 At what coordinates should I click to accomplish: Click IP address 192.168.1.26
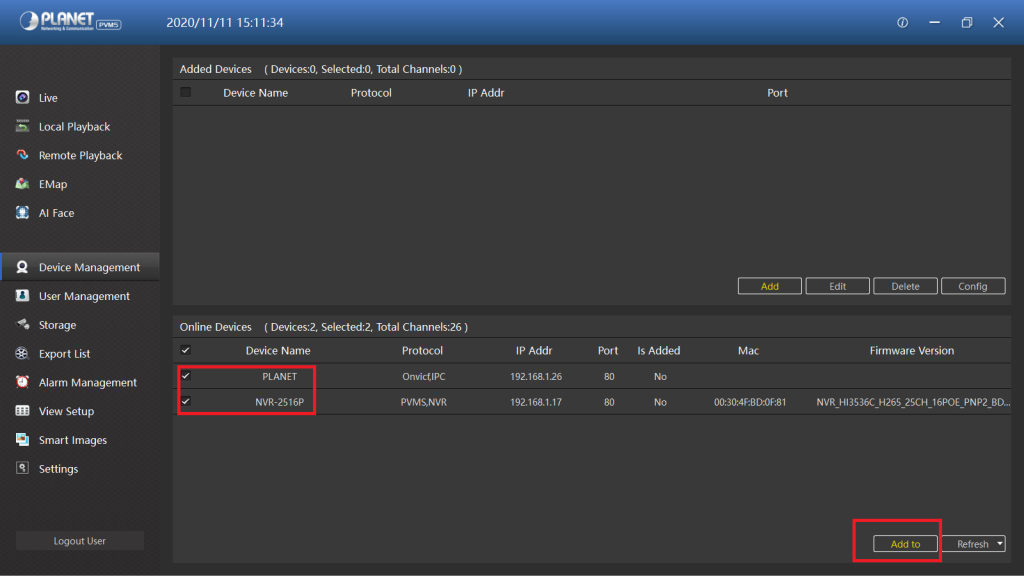pos(536,377)
